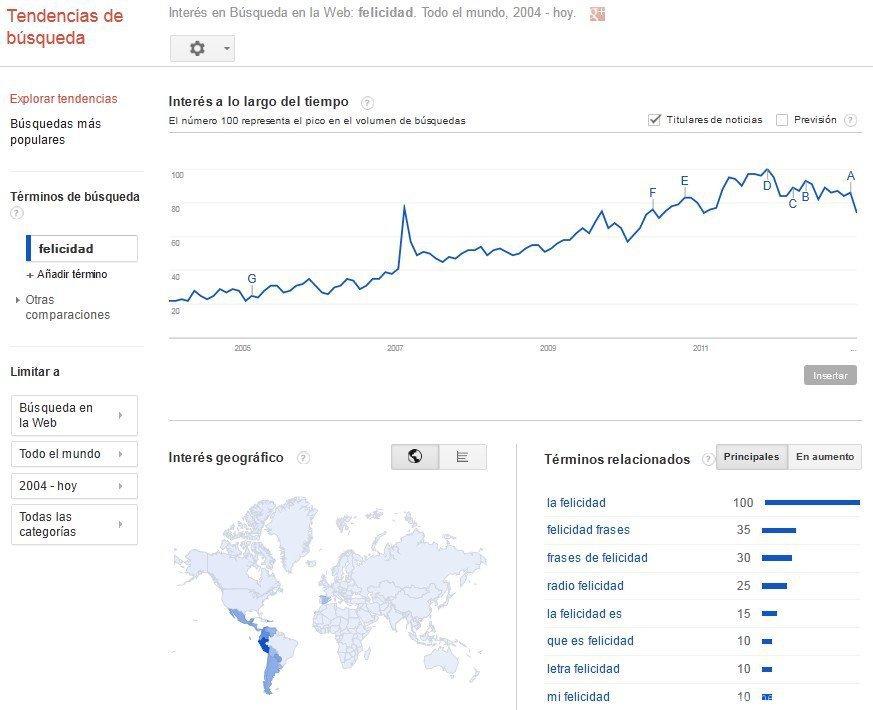Open the settings gear menu
This screenshot has width=873, height=710.
click(197, 47)
